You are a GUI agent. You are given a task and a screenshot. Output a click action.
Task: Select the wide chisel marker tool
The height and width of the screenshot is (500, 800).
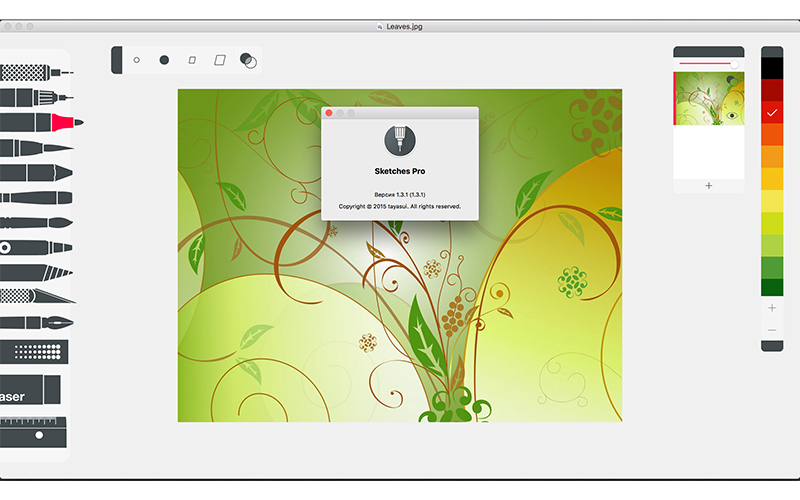36,172
